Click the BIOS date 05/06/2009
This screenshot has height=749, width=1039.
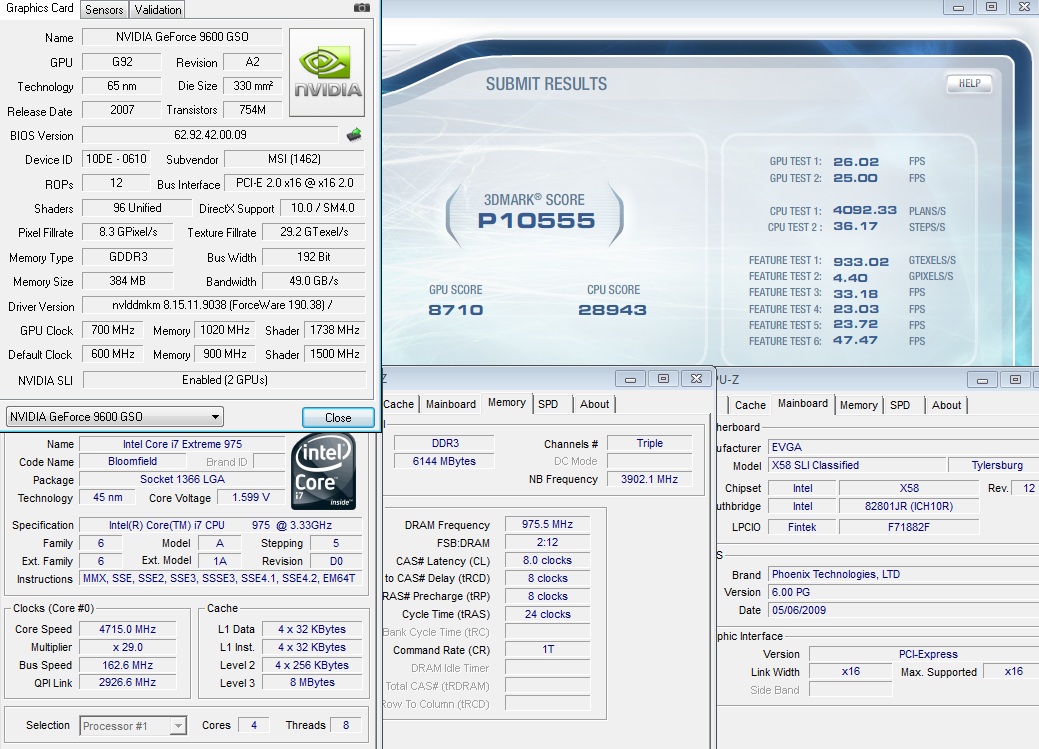tap(904, 610)
